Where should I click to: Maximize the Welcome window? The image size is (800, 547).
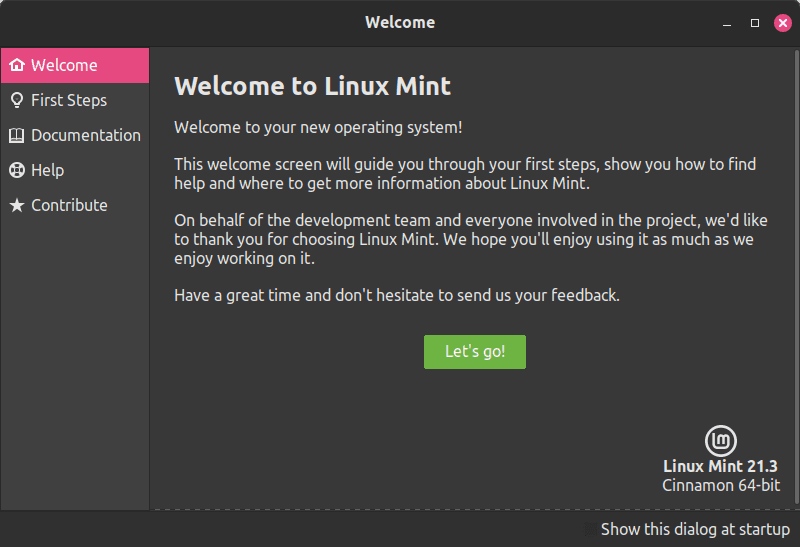pos(755,23)
